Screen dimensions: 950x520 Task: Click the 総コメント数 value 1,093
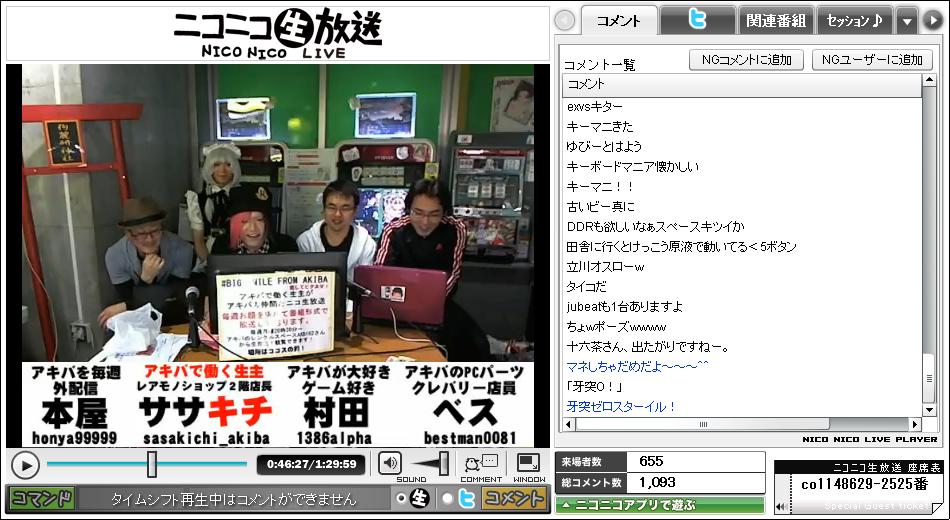point(657,483)
